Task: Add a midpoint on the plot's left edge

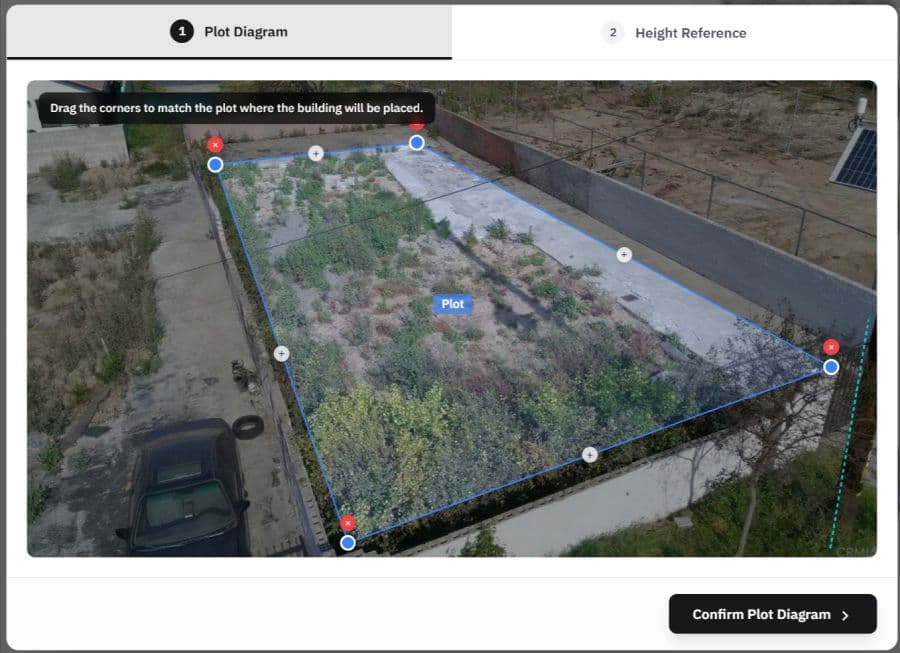Action: [281, 353]
